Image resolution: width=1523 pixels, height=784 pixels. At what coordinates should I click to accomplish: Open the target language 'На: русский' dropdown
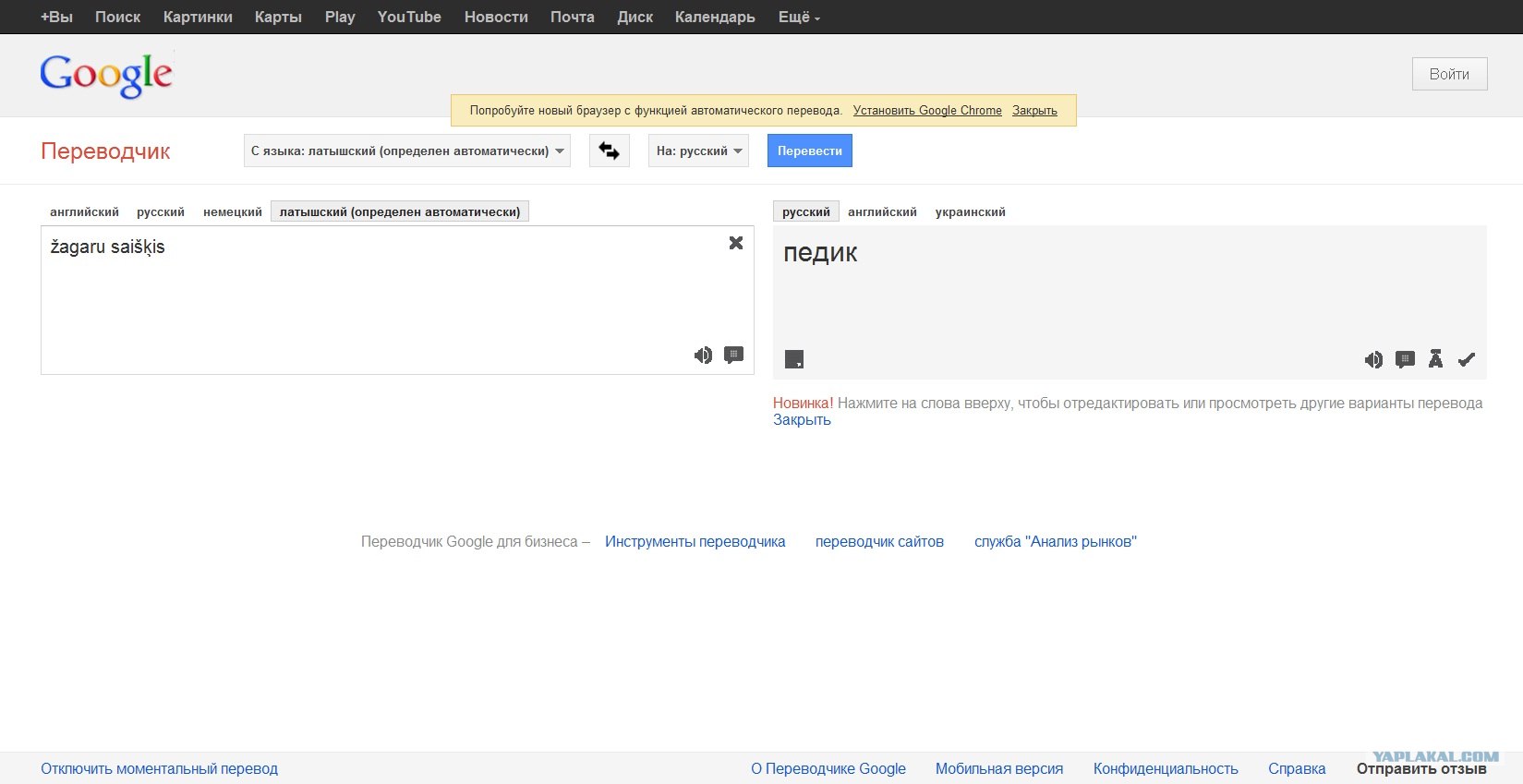(x=698, y=151)
